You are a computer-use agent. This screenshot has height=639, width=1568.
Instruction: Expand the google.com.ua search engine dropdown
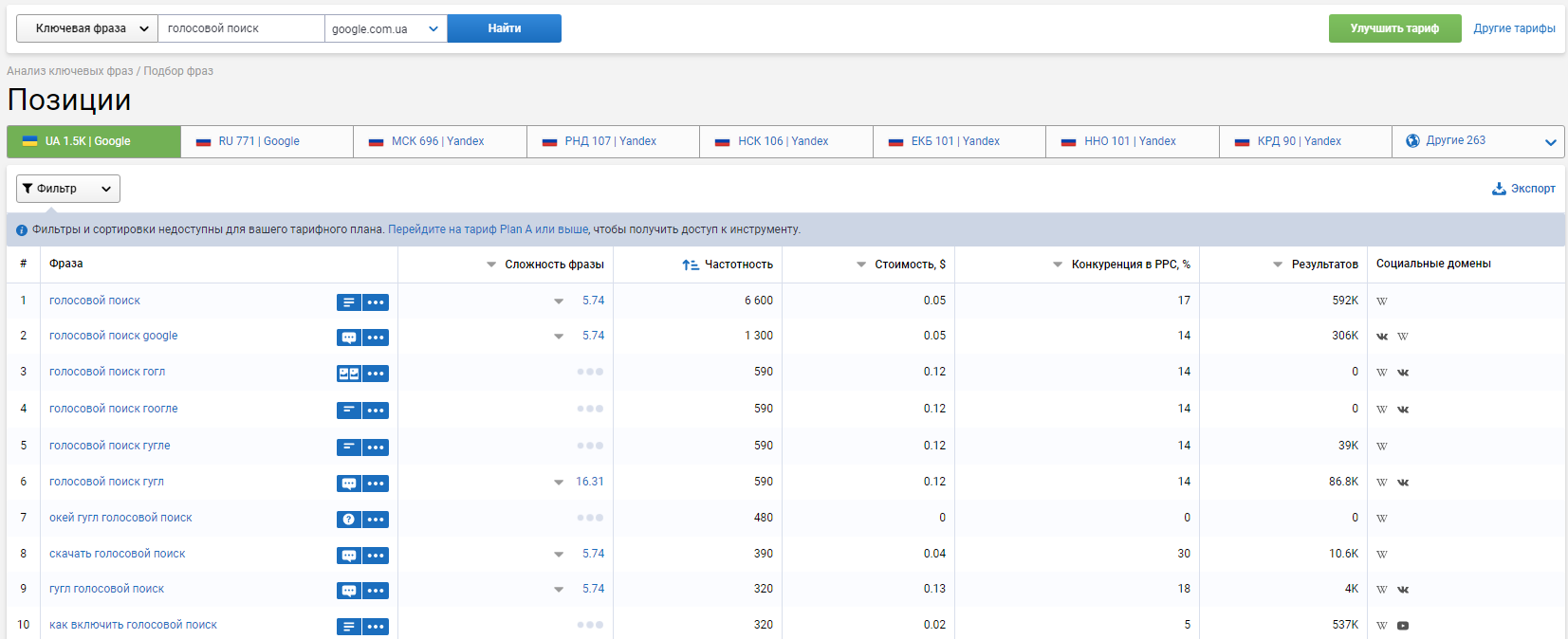386,28
